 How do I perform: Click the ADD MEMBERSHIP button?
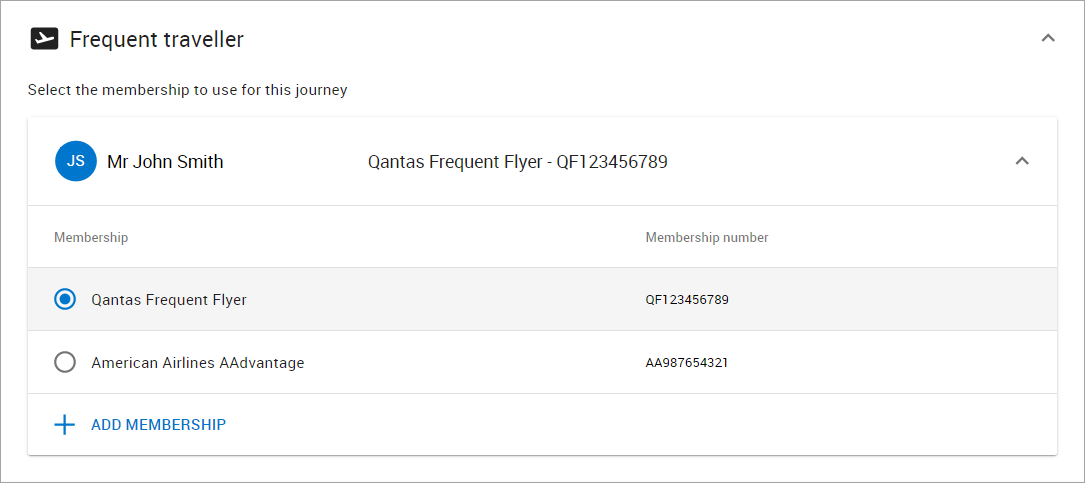click(x=140, y=425)
